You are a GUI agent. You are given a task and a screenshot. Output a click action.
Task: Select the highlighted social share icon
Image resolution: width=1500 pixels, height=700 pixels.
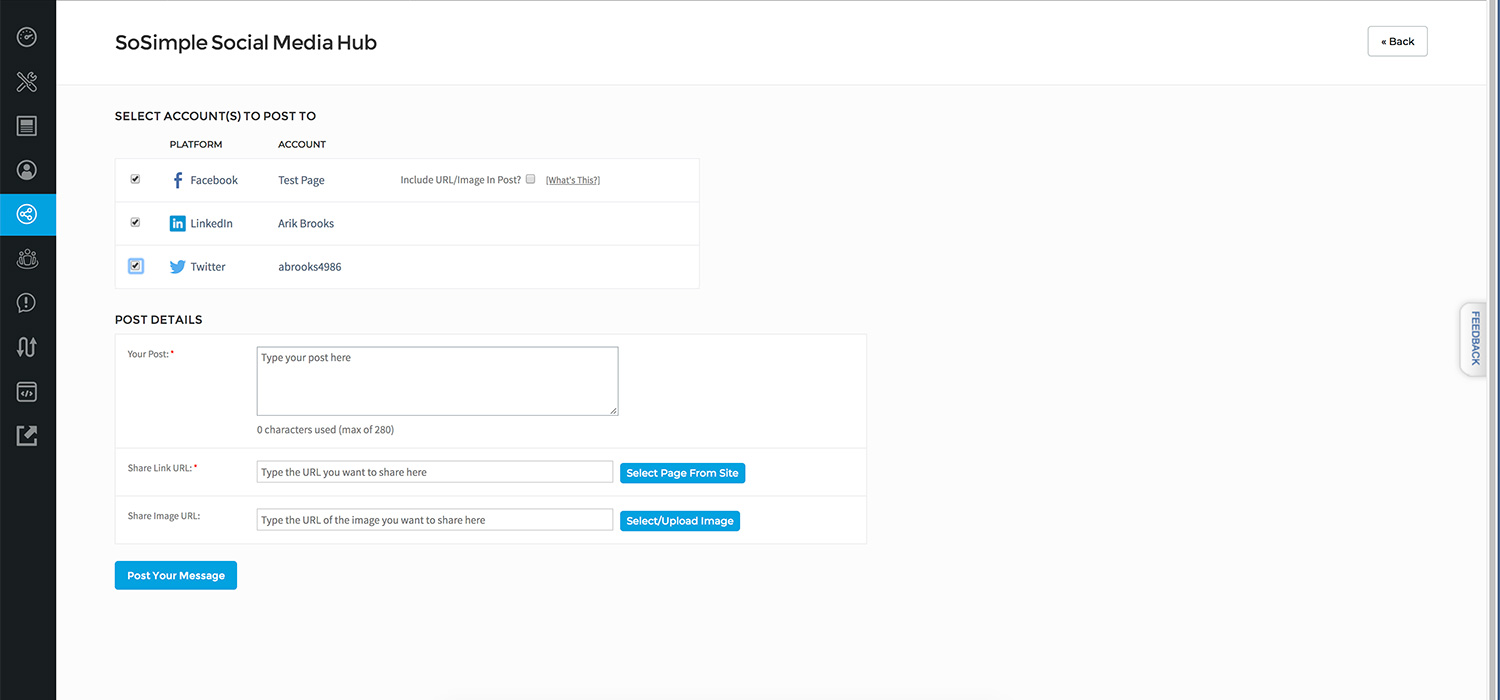pyautogui.click(x=27, y=215)
